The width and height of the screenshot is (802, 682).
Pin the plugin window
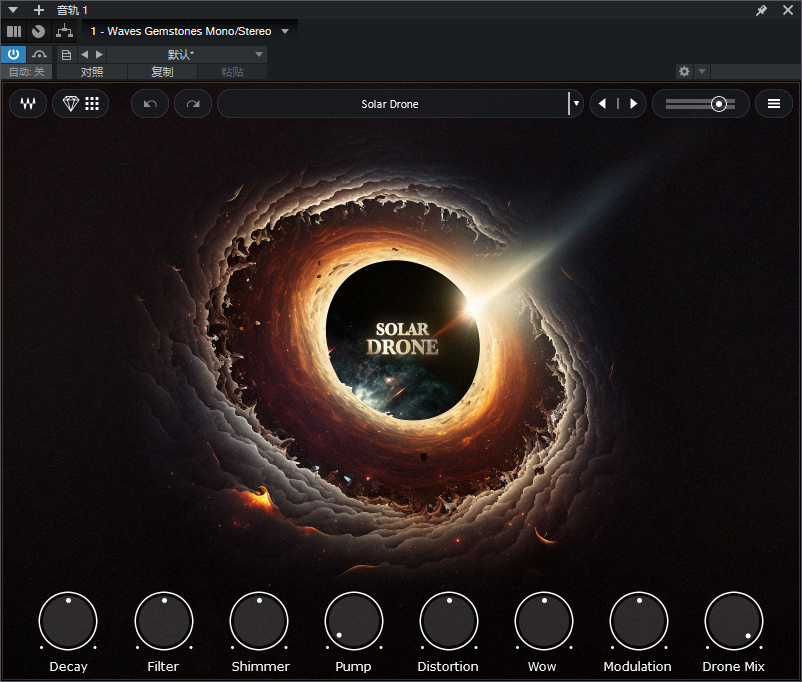(762, 10)
